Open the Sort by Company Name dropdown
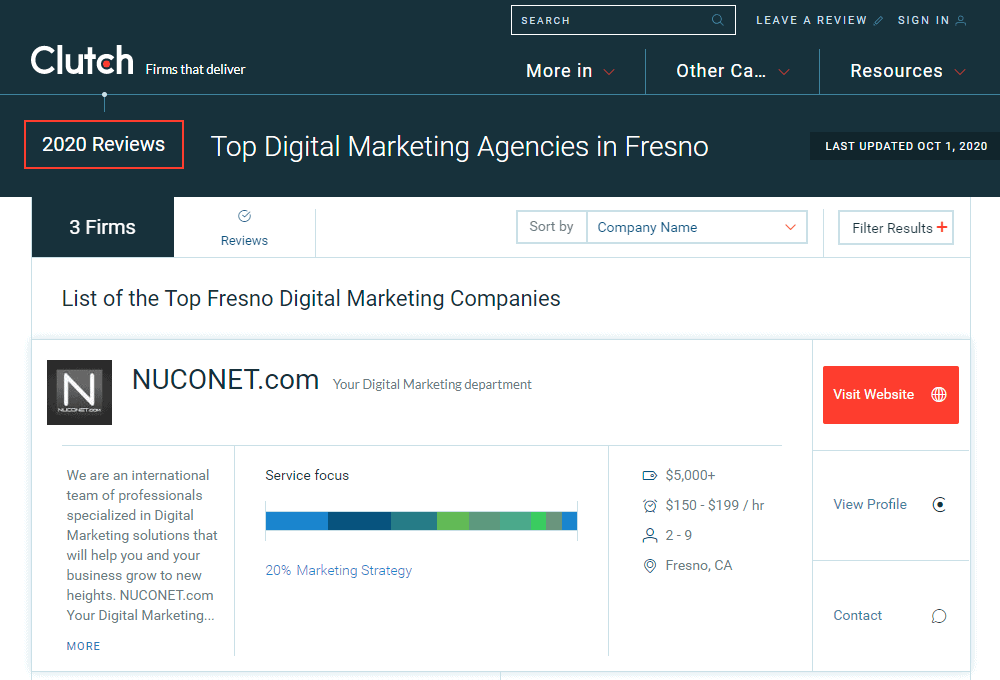This screenshot has width=1000, height=680. tap(696, 227)
